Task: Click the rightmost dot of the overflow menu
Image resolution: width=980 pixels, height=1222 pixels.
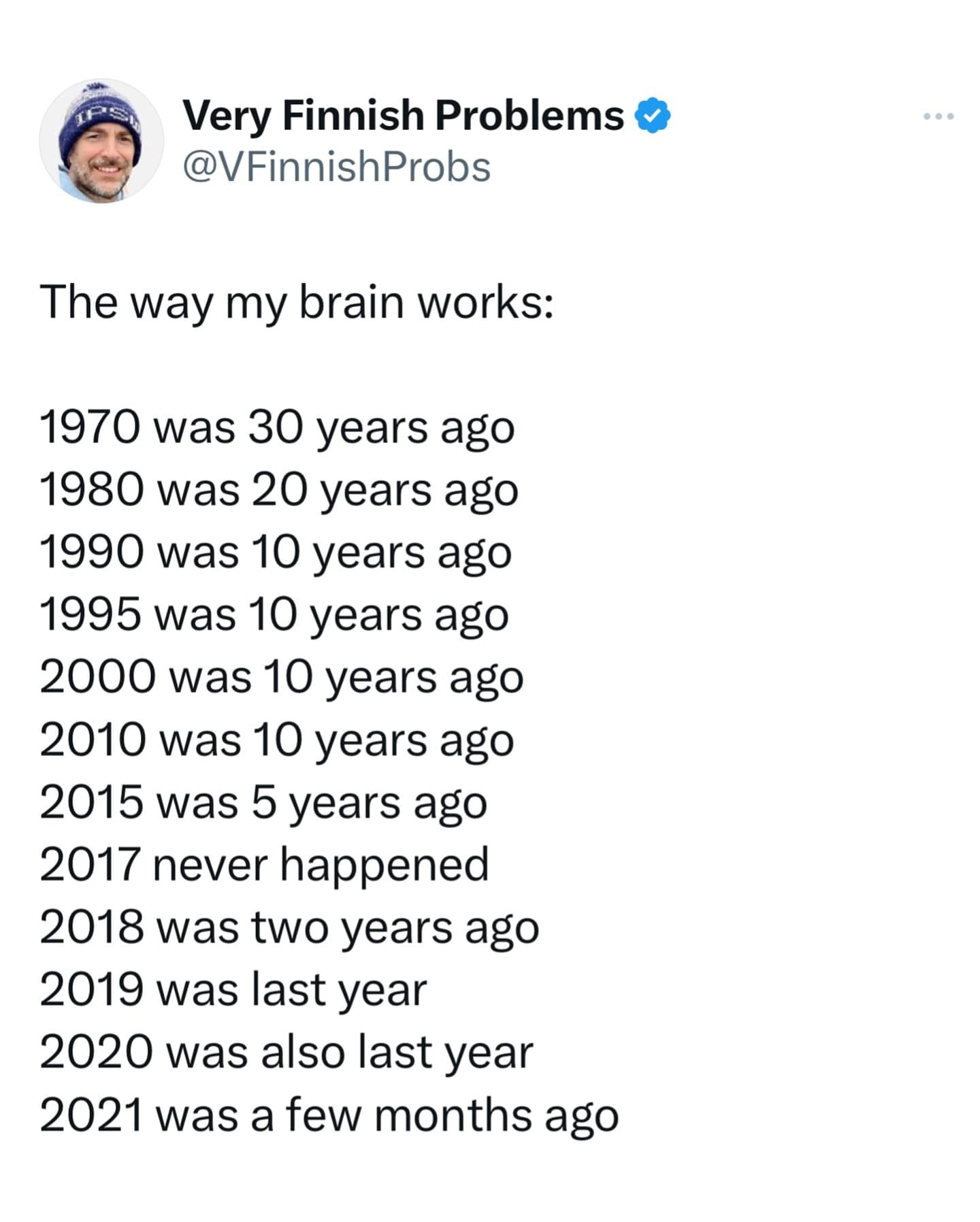Action: 951,117
